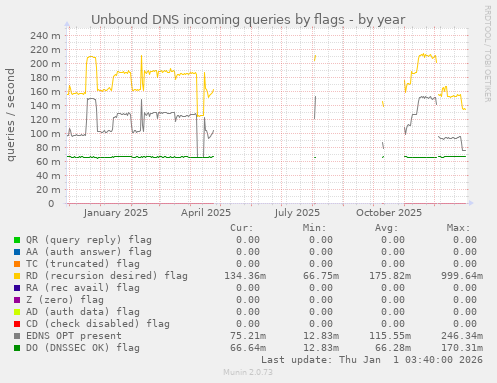The image size is (497, 383).
Task: Click the CD (check disabled) red swatch
Action: point(17,324)
